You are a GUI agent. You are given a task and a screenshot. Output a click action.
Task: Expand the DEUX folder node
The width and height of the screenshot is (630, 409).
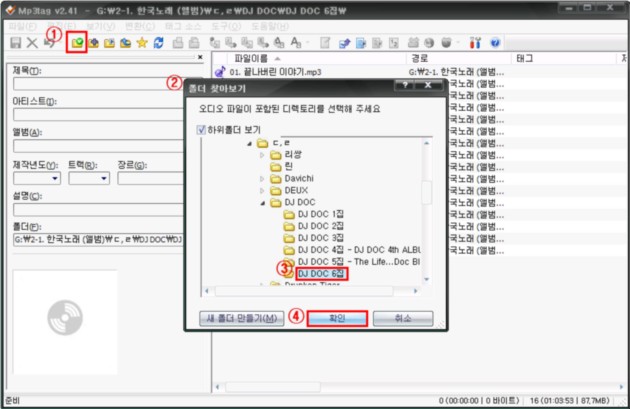coord(262,190)
